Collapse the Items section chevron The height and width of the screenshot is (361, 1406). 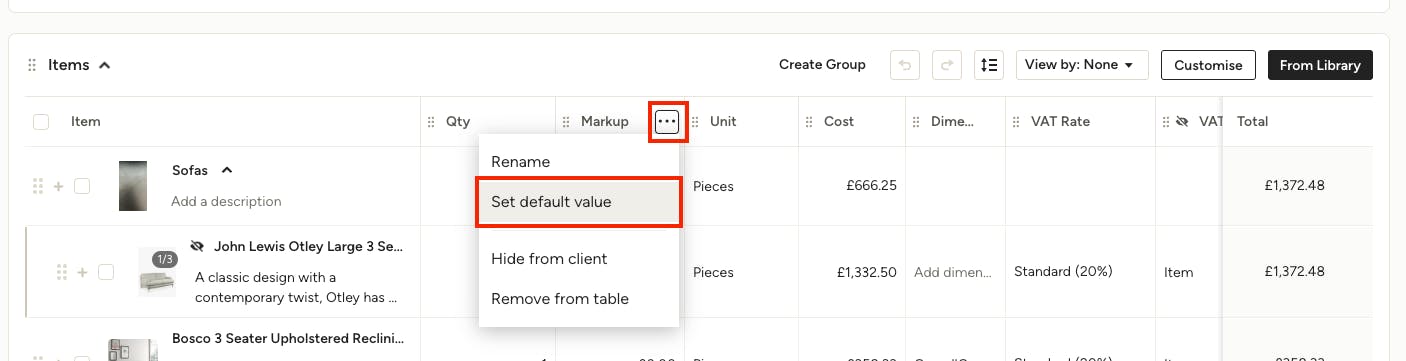tap(105, 65)
